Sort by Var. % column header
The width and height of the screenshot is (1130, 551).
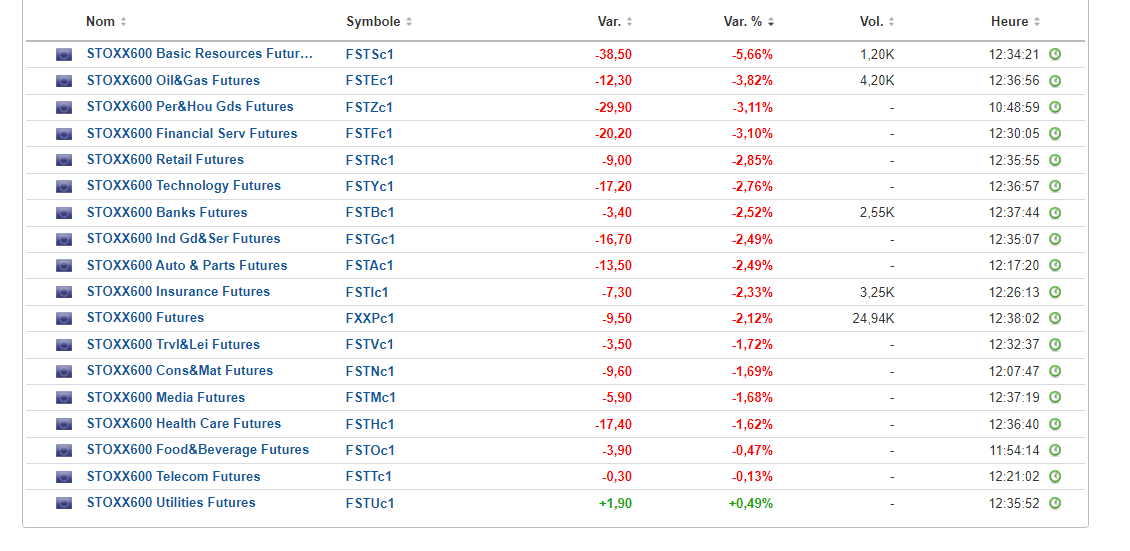[x=748, y=22]
